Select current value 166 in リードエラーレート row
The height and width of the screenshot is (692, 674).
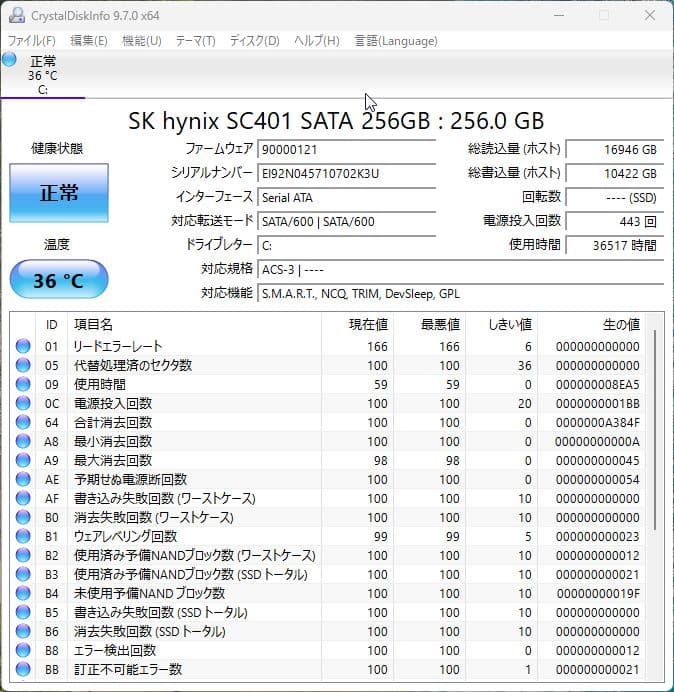pyautogui.click(x=377, y=346)
